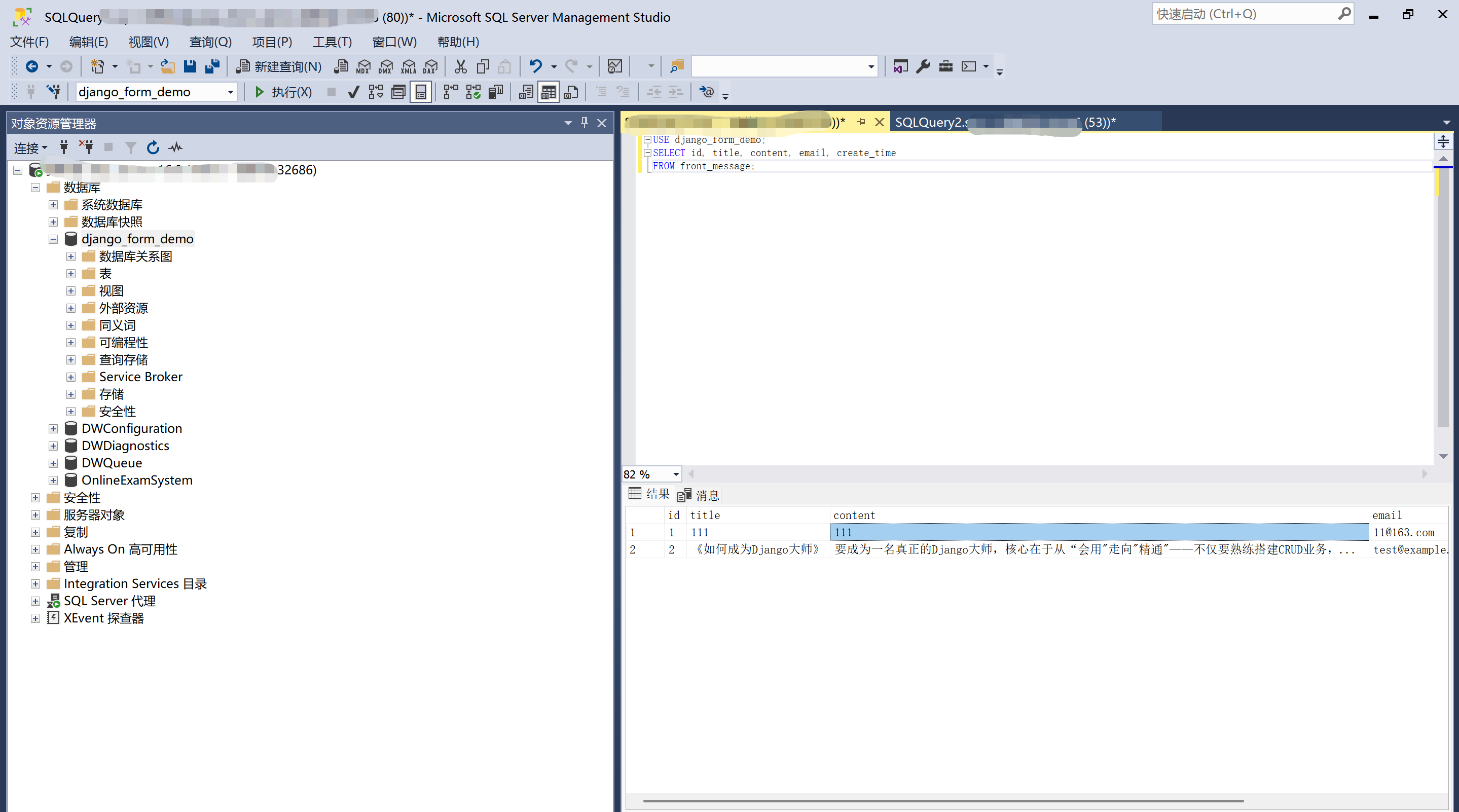
Task: Open the 82 % zoom level combo
Action: click(676, 474)
